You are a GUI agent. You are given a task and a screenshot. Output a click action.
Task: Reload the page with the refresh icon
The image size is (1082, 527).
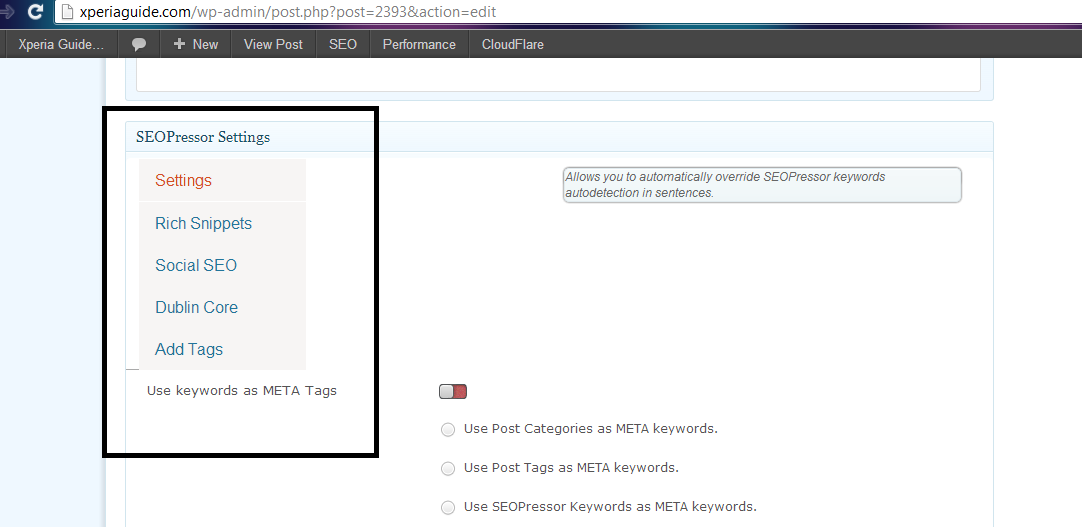point(35,12)
